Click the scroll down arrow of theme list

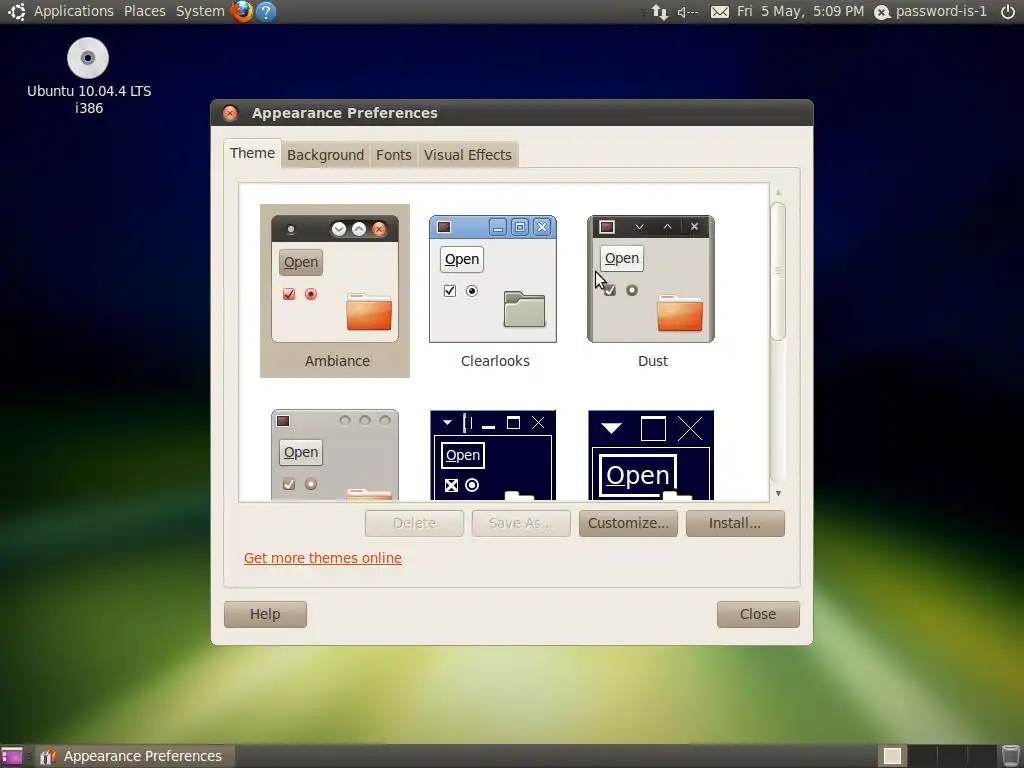point(778,494)
